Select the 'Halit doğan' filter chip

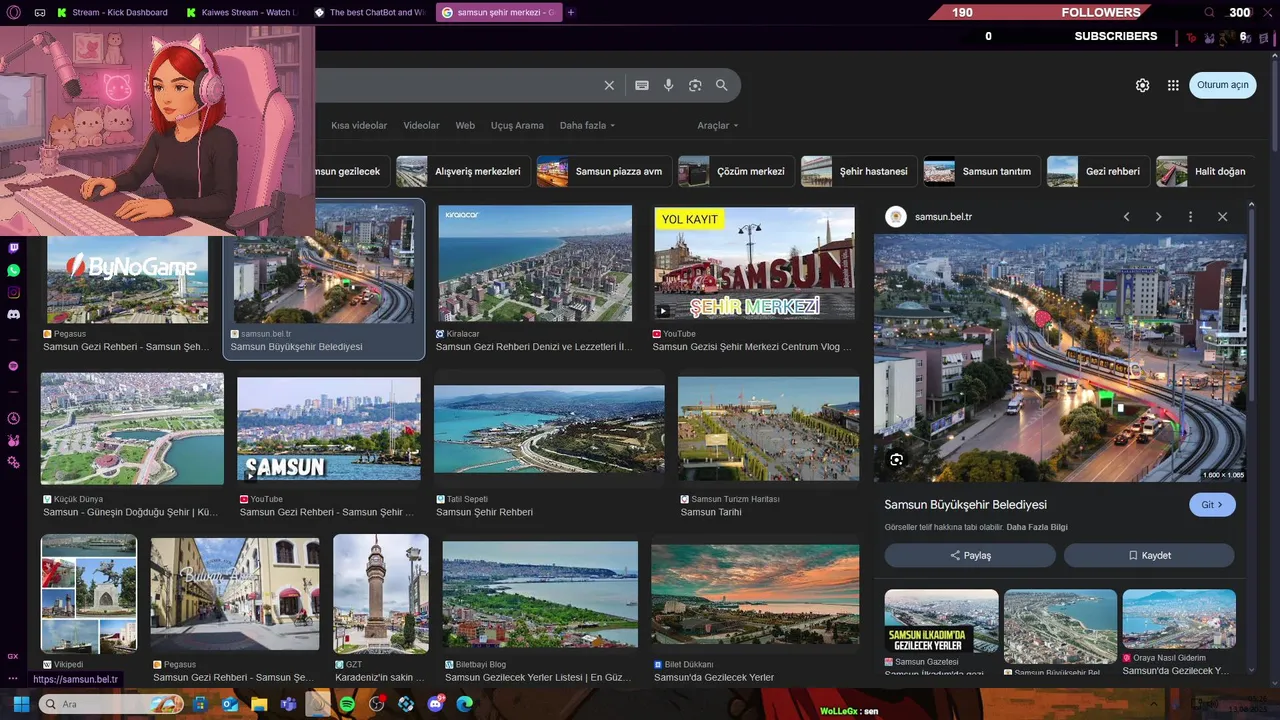(x=1205, y=171)
